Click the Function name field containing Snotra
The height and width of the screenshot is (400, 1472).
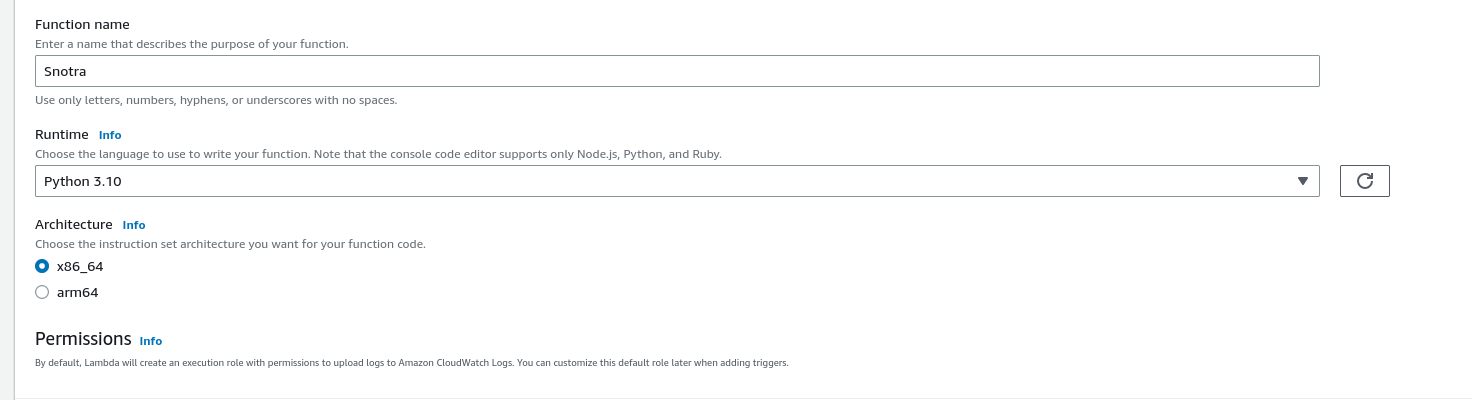(x=676, y=71)
